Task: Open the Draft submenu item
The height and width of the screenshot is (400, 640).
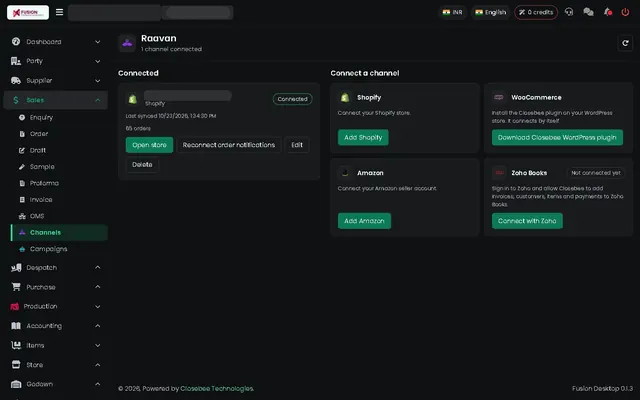Action: pos(59,150)
